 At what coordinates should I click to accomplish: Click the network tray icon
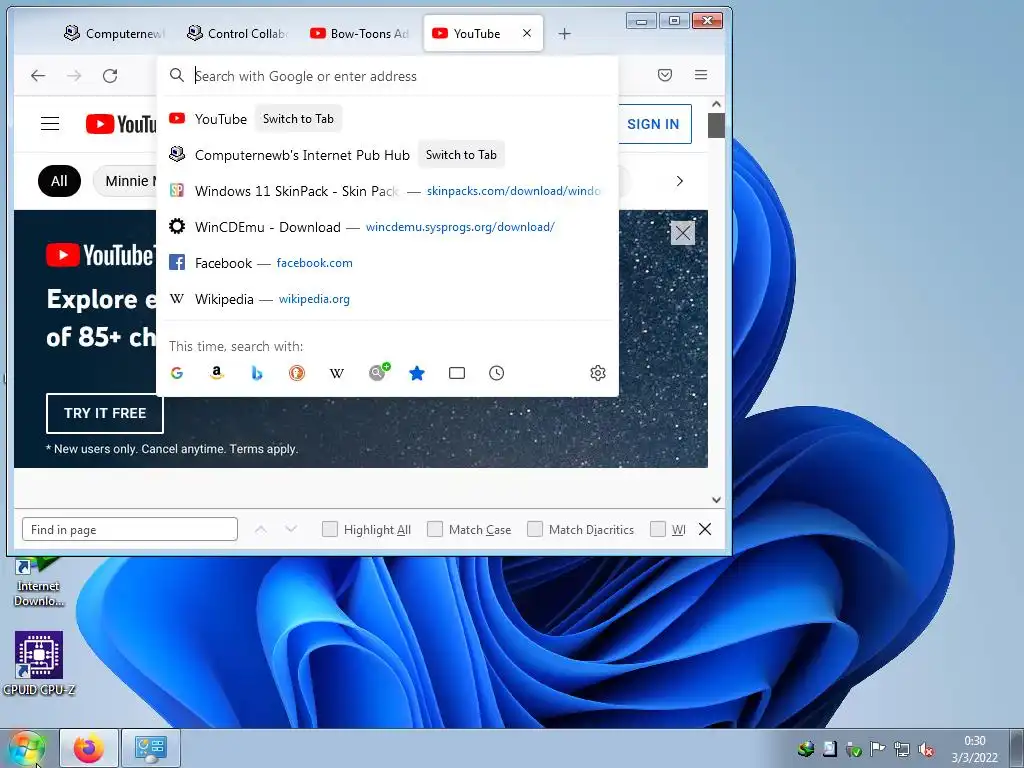point(902,749)
